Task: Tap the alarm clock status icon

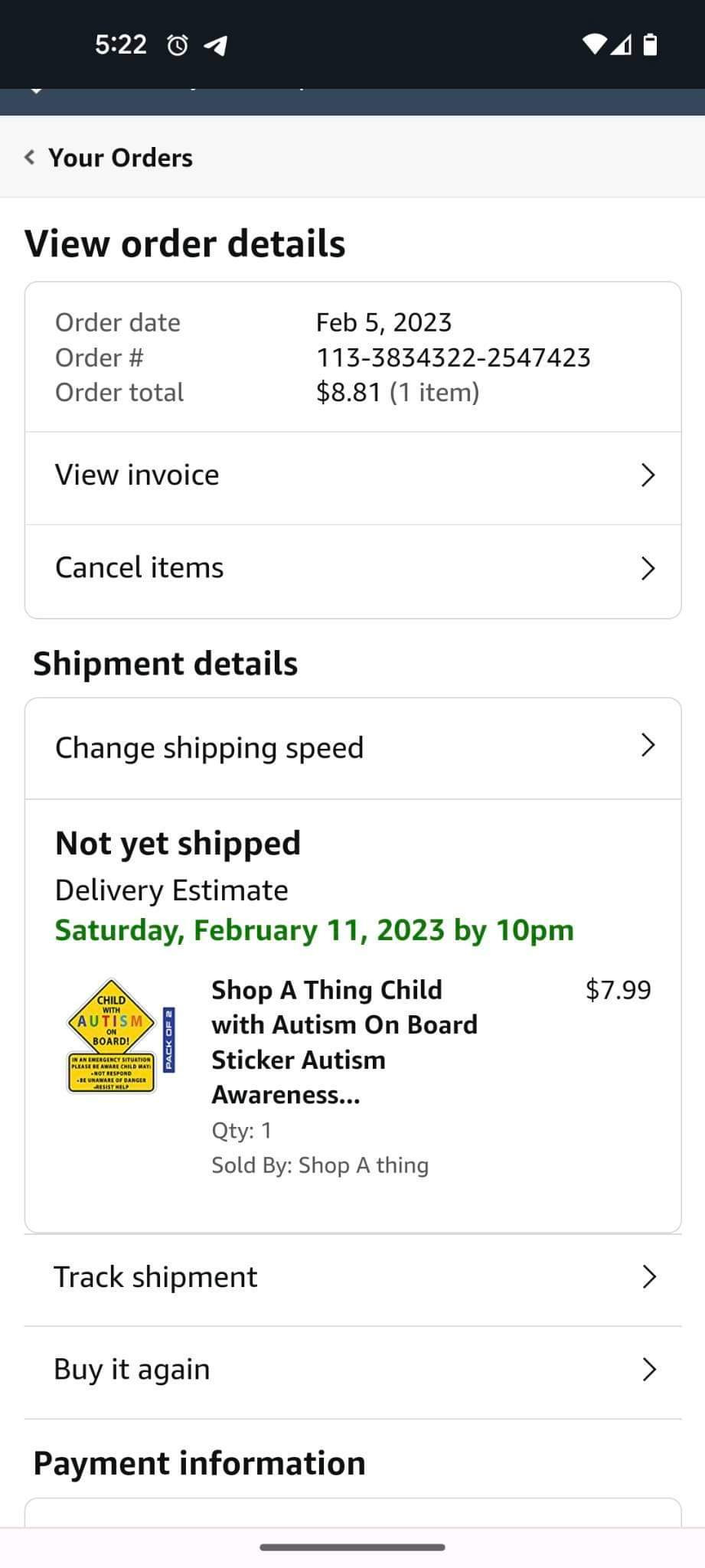Action: 177,46
